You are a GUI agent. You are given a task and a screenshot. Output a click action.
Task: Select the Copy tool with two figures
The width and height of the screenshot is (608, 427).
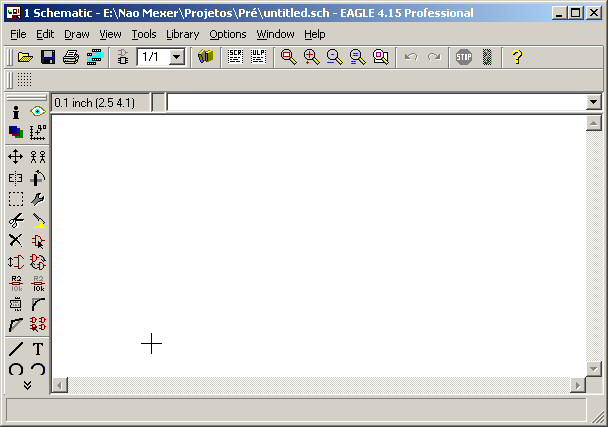[x=38, y=157]
